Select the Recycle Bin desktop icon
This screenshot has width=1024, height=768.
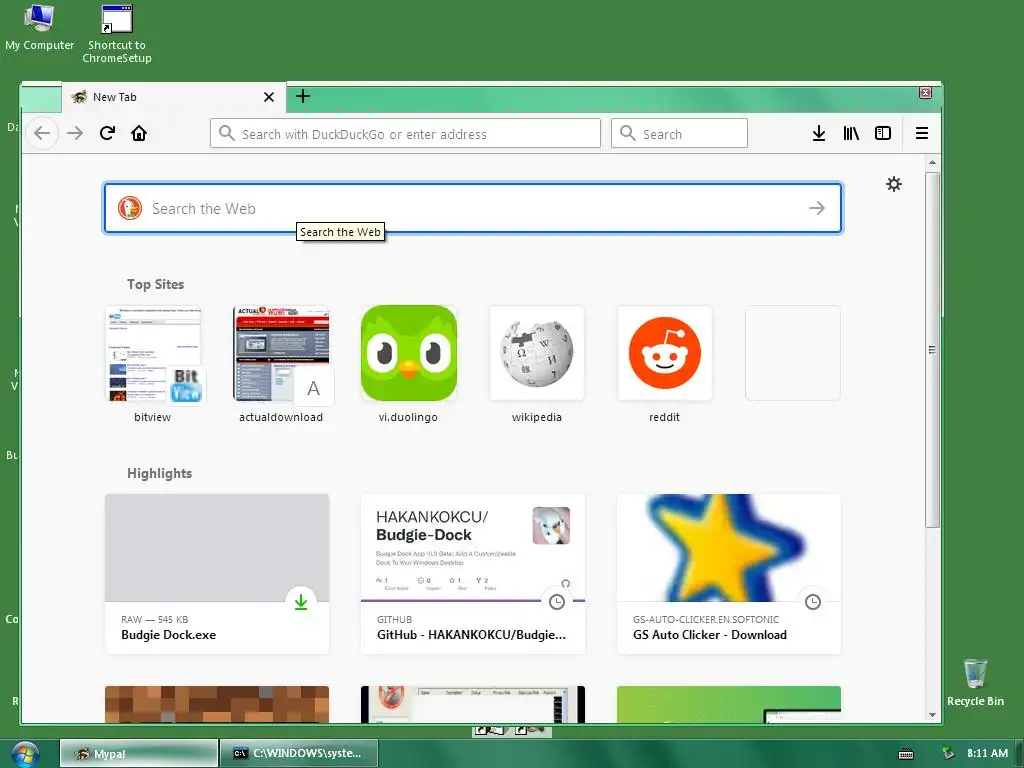975,682
